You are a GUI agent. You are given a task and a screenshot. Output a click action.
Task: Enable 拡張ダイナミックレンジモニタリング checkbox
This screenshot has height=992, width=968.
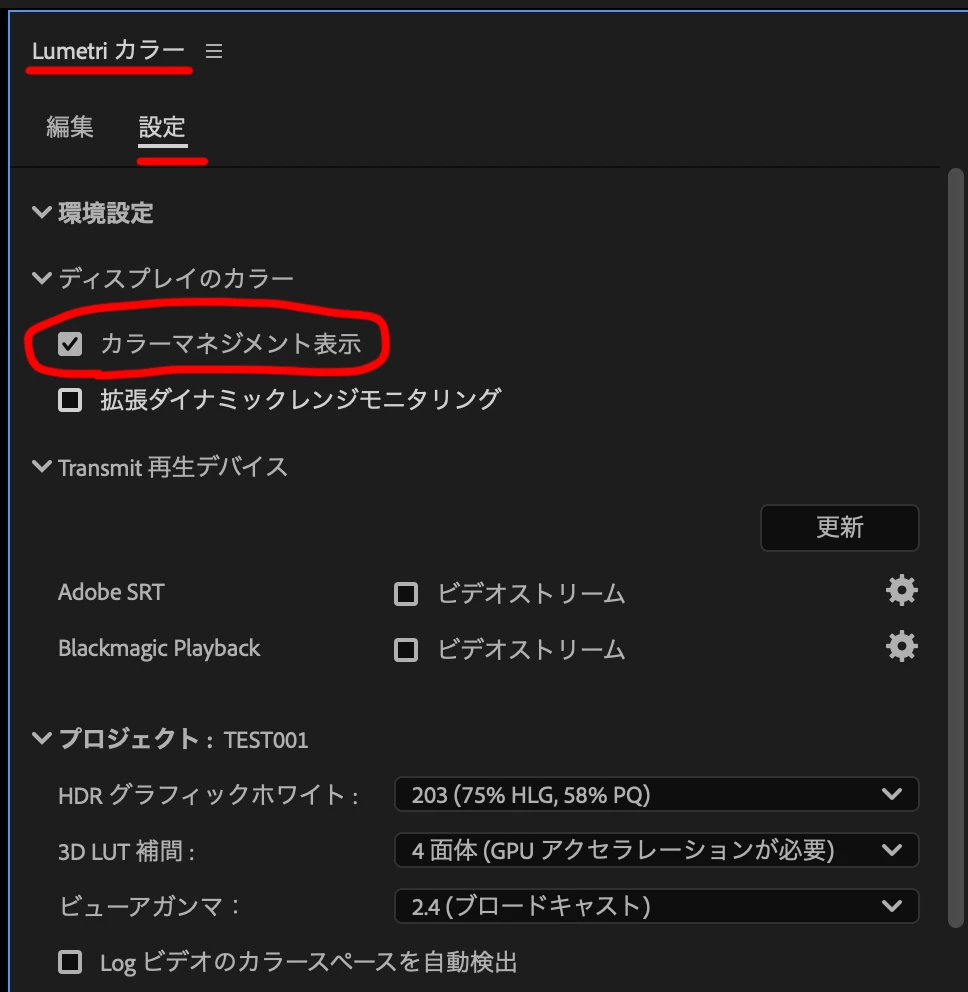pyautogui.click(x=70, y=400)
